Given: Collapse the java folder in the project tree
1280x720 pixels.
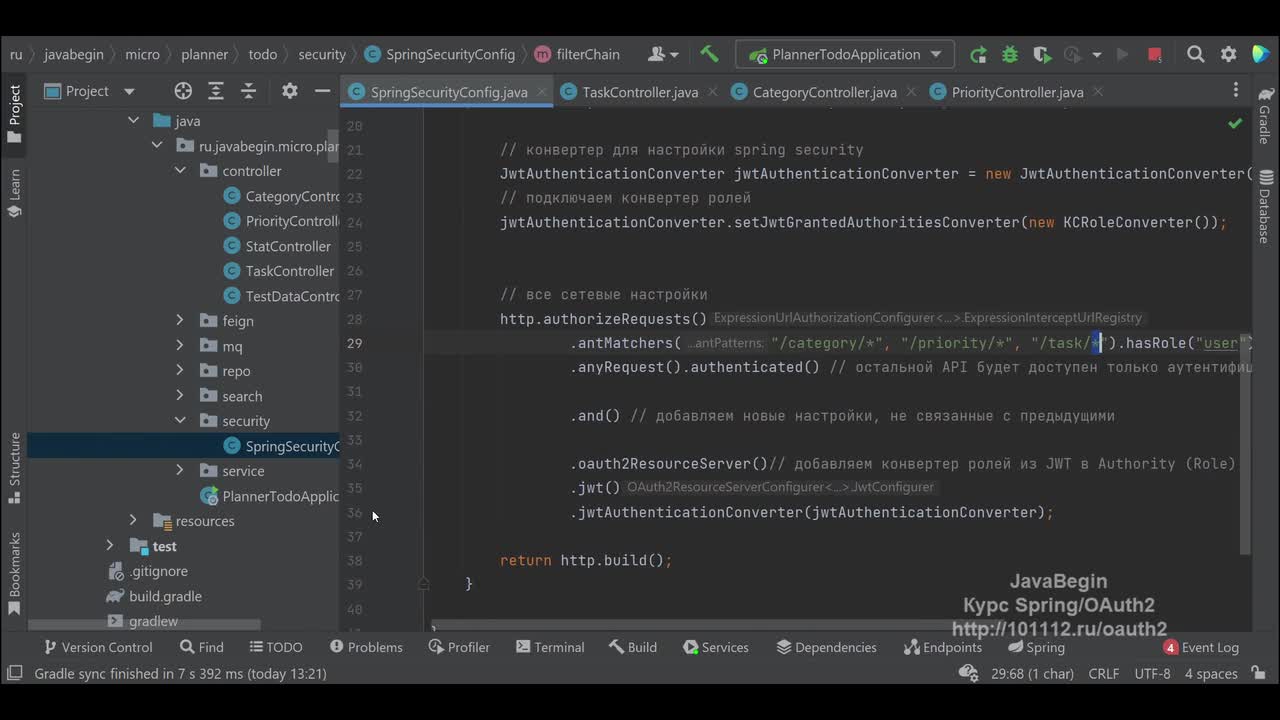Looking at the screenshot, I should click(133, 121).
